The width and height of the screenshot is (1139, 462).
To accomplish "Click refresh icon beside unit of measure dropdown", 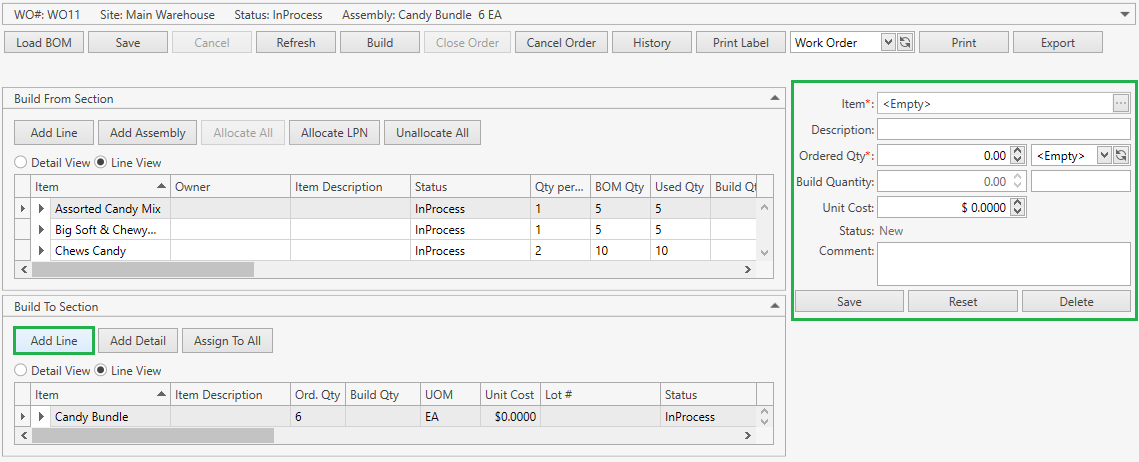I will (1121, 156).
